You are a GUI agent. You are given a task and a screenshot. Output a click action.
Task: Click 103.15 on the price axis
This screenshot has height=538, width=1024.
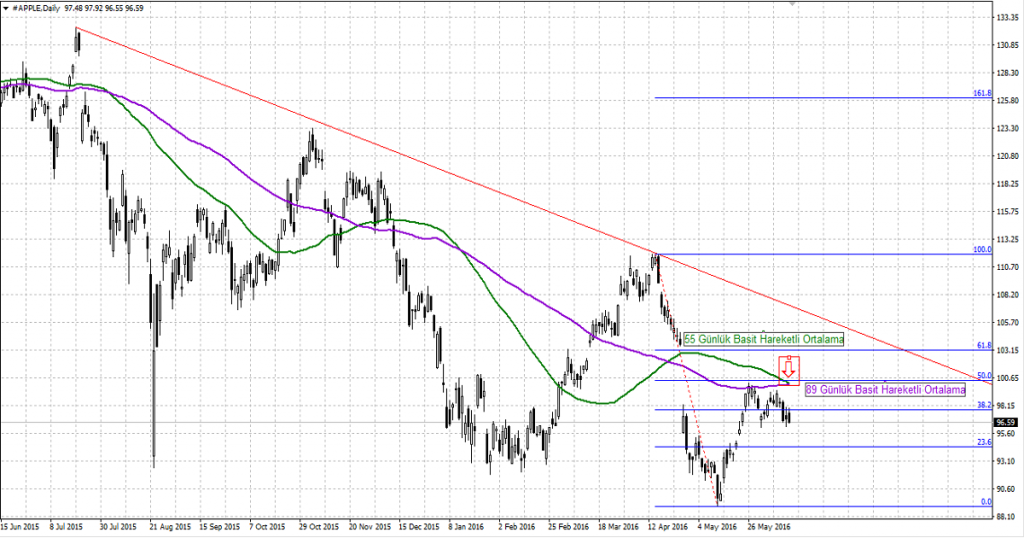pyautogui.click(x=1008, y=350)
